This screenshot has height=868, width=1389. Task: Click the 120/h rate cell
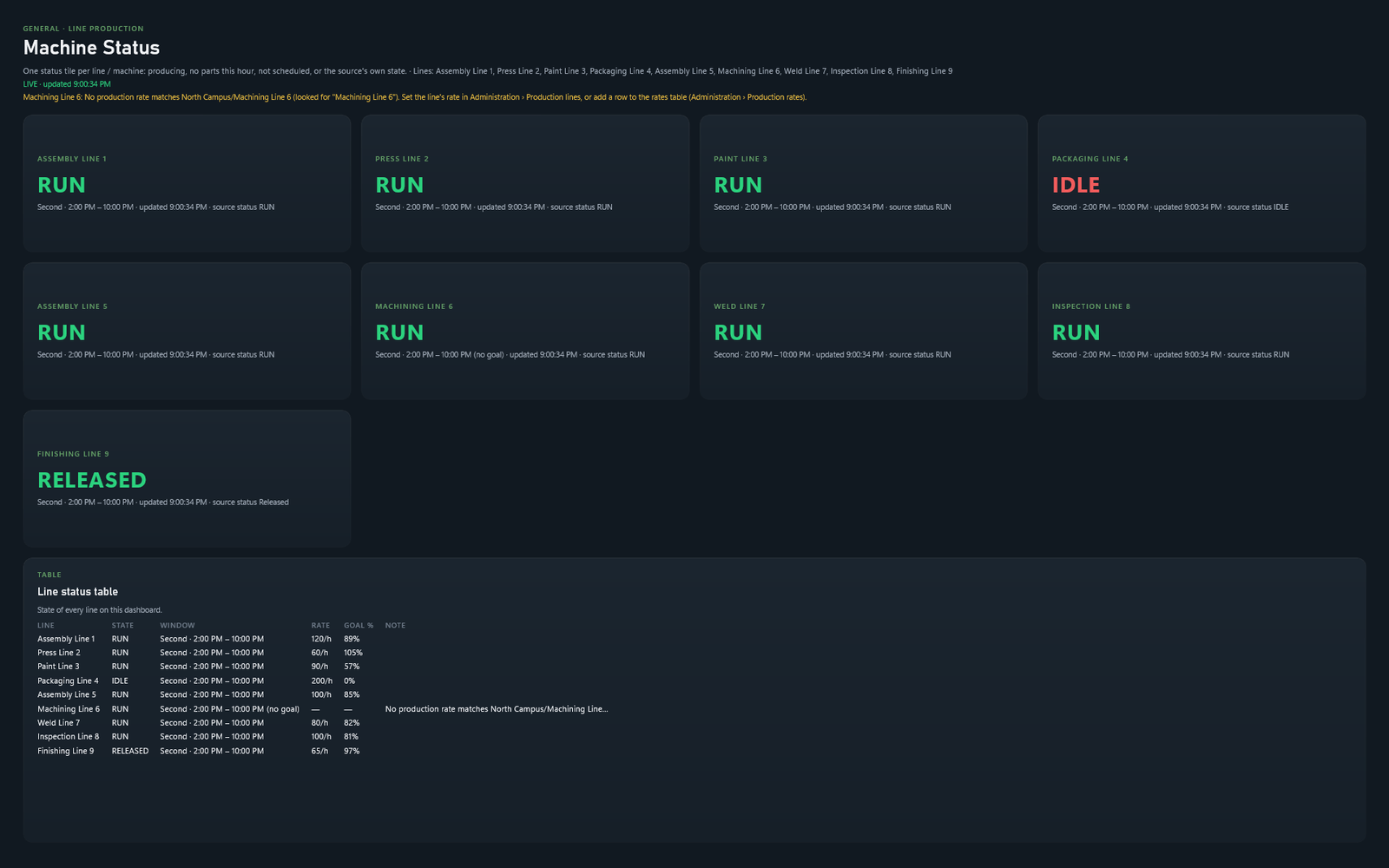click(x=321, y=639)
